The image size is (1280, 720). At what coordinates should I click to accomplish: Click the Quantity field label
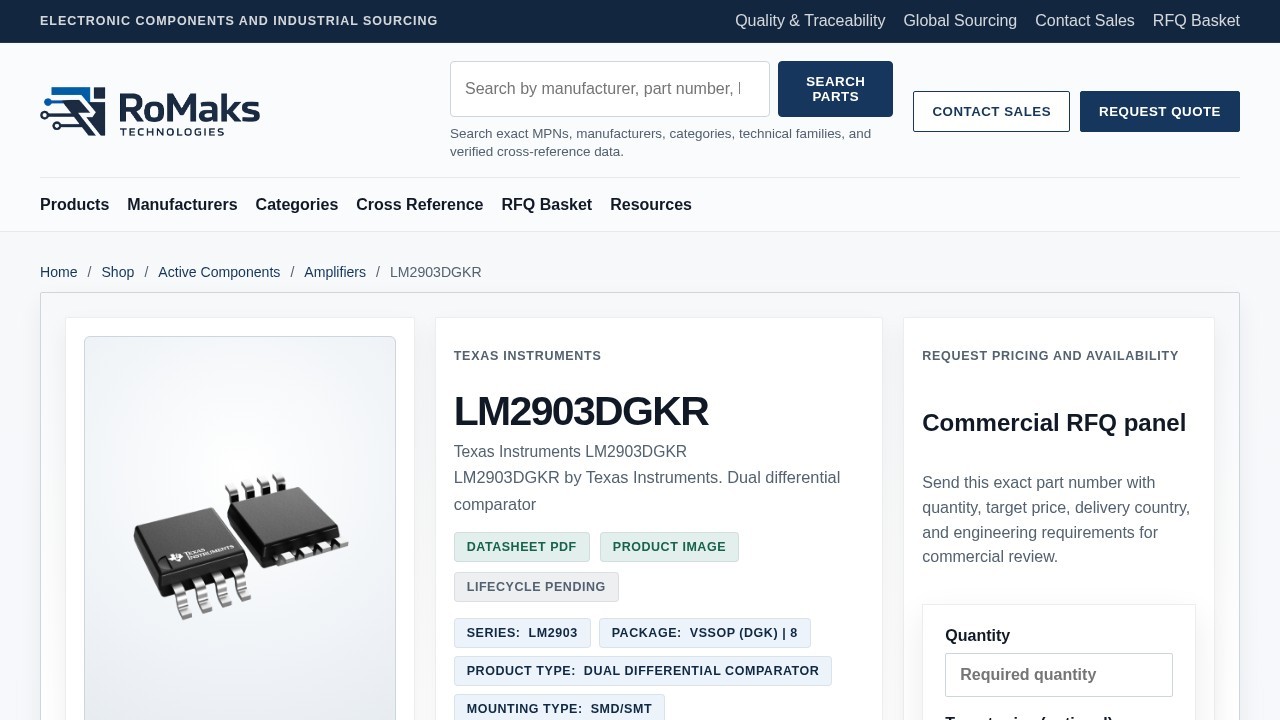pyautogui.click(x=977, y=635)
